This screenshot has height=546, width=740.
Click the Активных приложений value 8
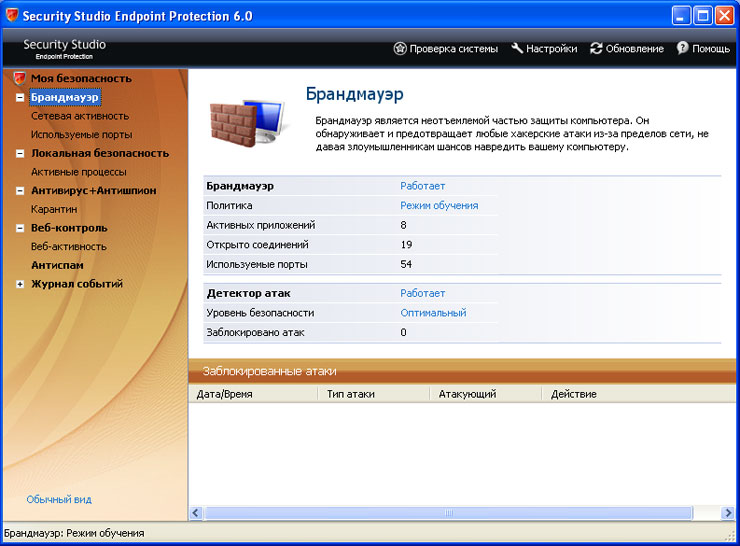pyautogui.click(x=403, y=225)
